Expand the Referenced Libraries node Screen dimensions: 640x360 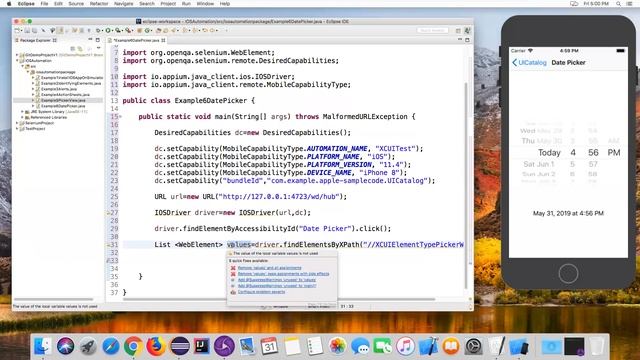[22, 117]
